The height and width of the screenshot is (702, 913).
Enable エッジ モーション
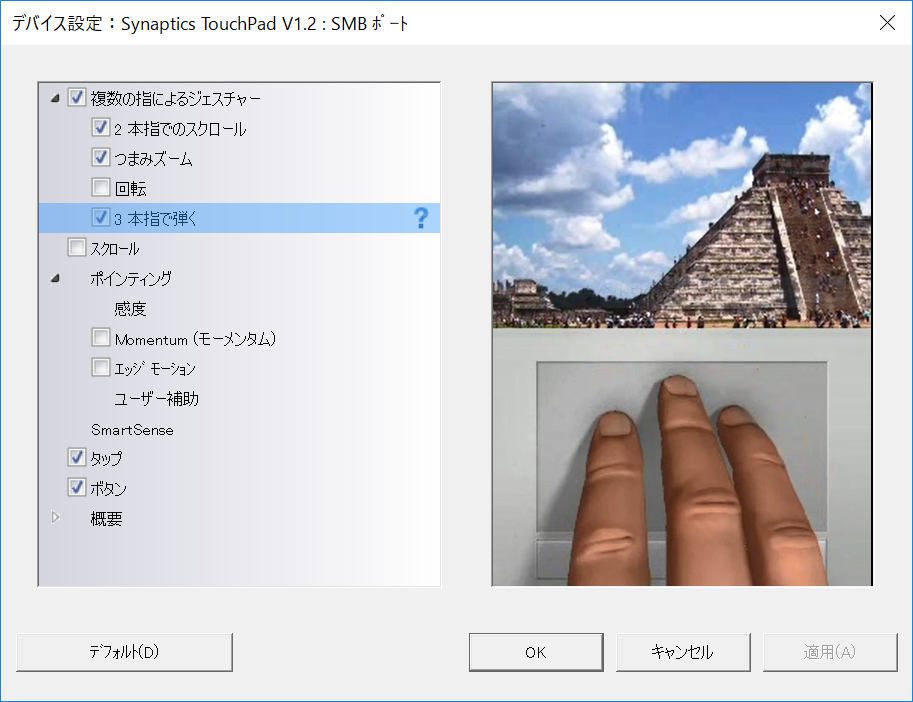pos(100,367)
